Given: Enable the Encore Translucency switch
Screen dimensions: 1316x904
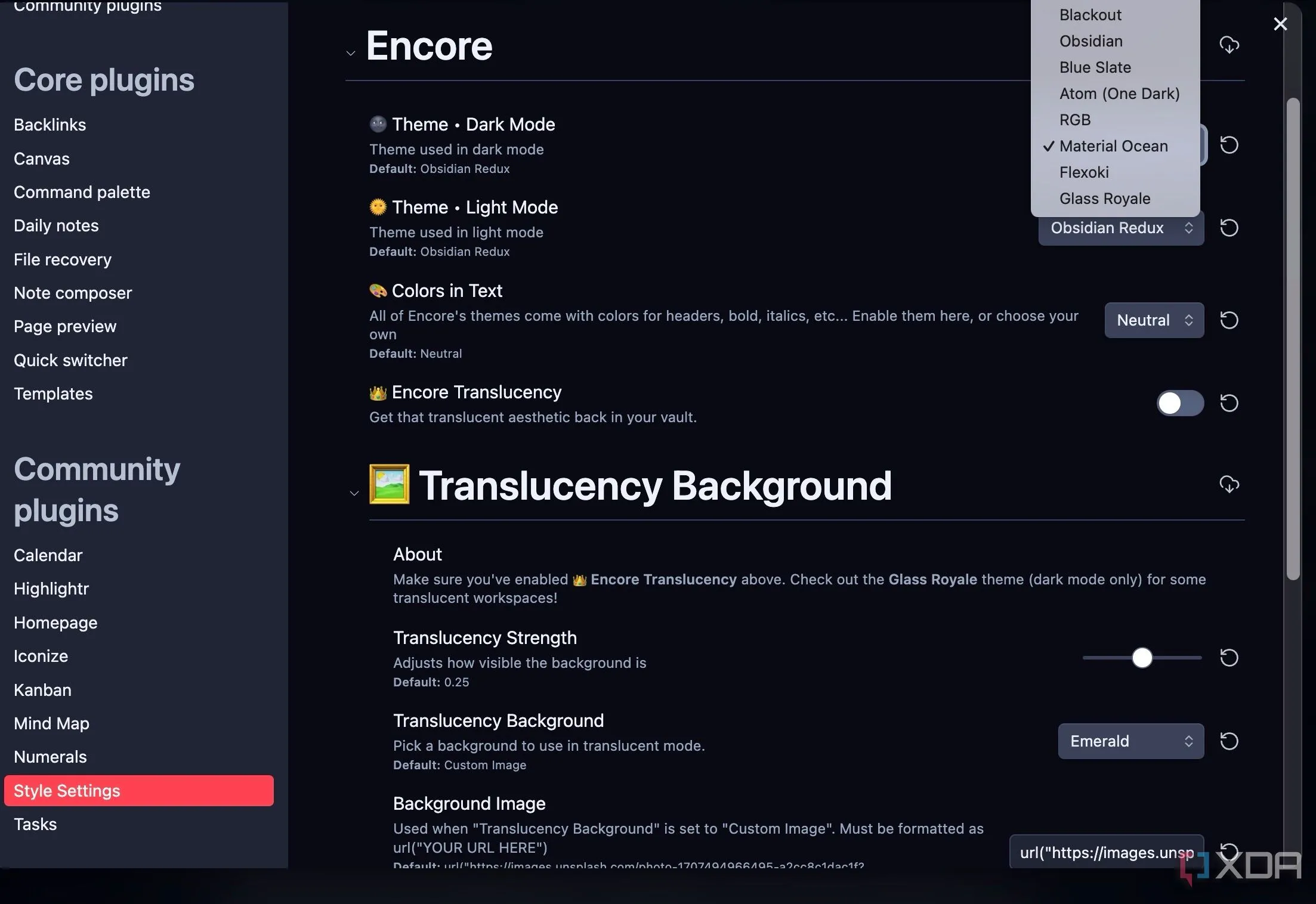Looking at the screenshot, I should click(x=1179, y=403).
